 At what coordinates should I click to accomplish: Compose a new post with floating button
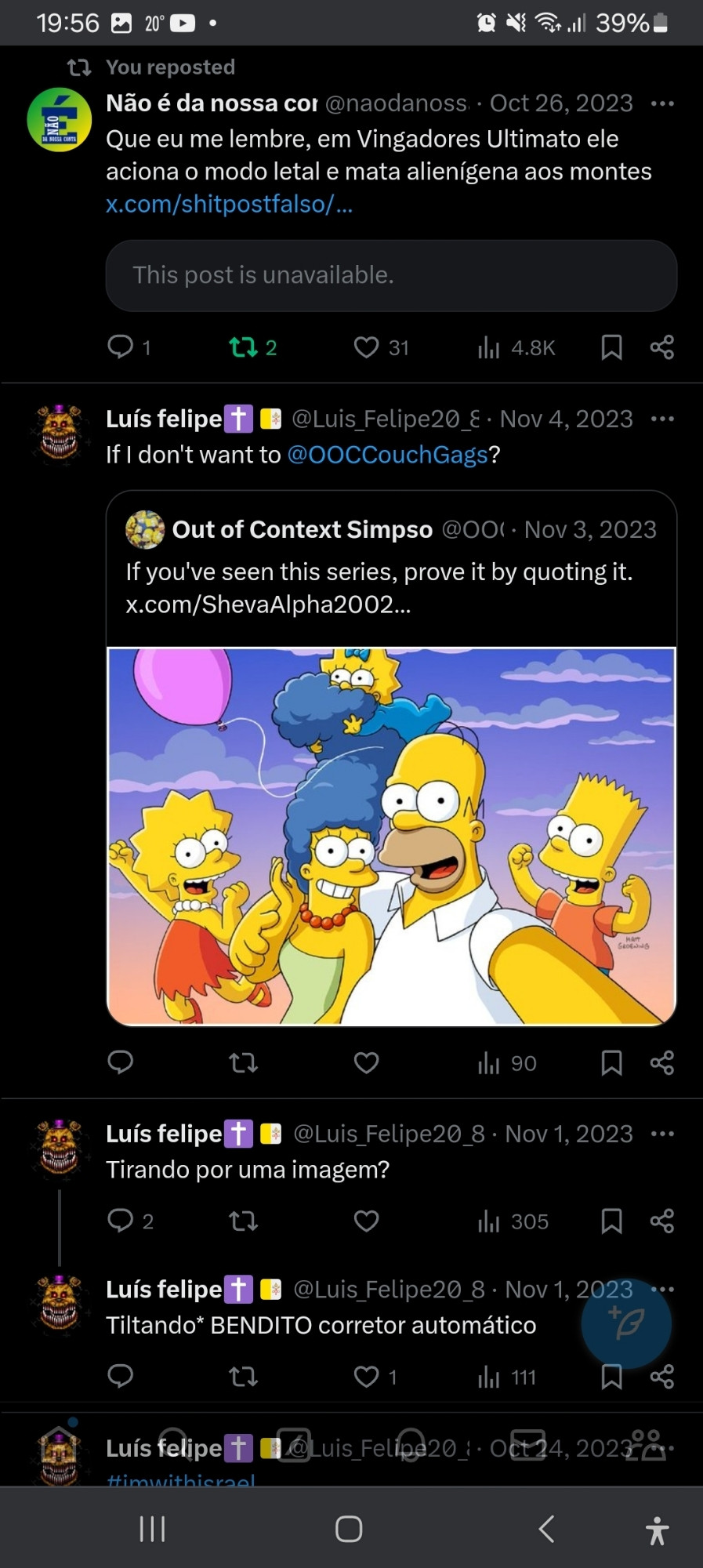pyautogui.click(x=626, y=1324)
